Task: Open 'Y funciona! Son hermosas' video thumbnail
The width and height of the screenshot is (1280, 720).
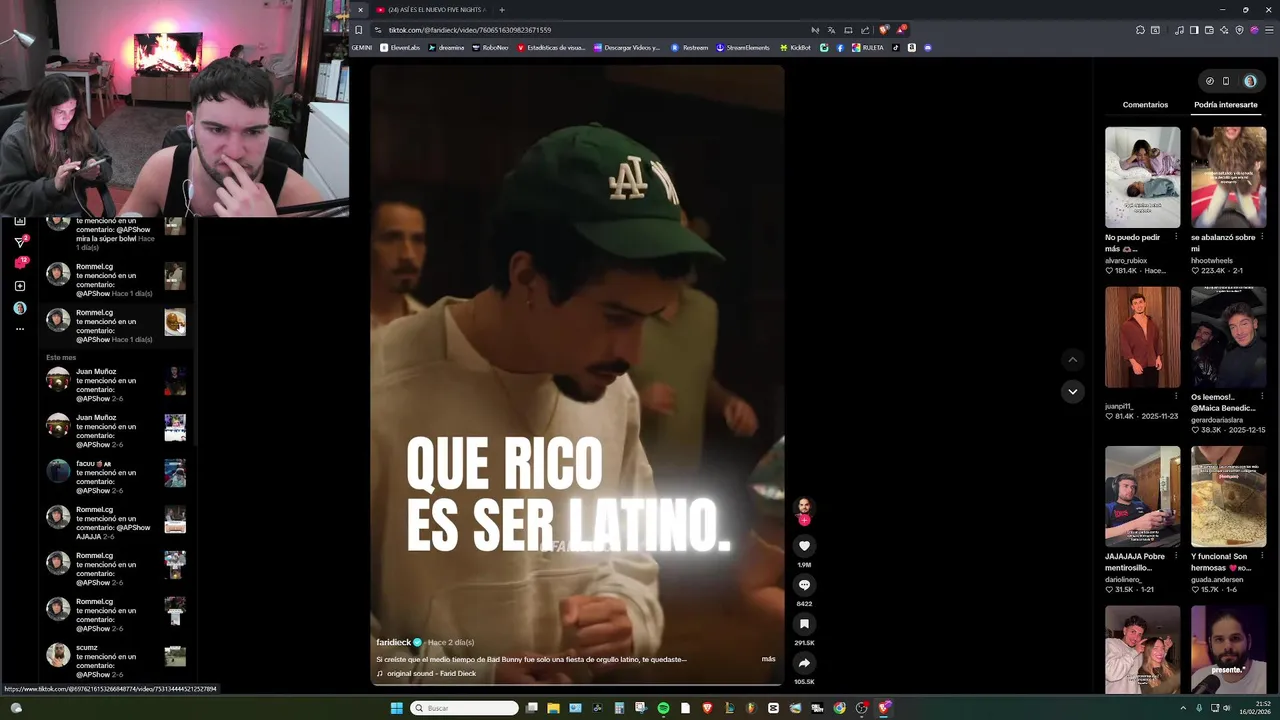Action: 1228,497
